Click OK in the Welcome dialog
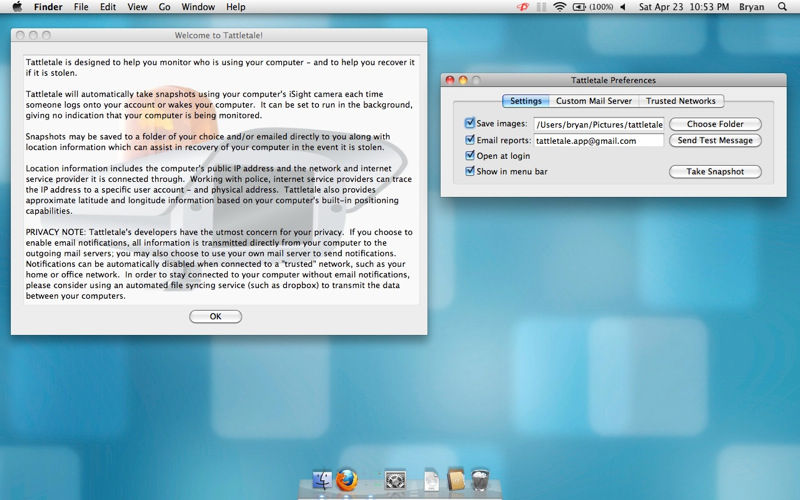Image resolution: width=800 pixels, height=500 pixels. tap(215, 316)
